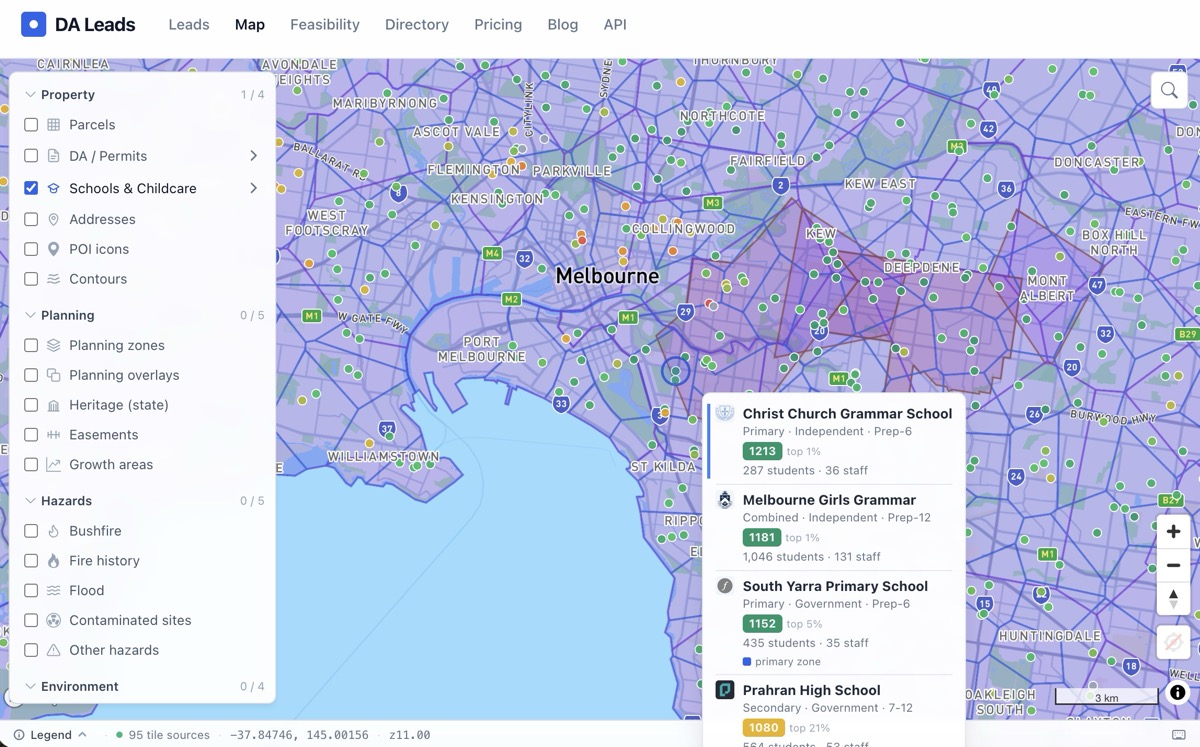This screenshot has height=747, width=1200.
Task: Enable the Addresses checkbox
Action: coord(31,219)
